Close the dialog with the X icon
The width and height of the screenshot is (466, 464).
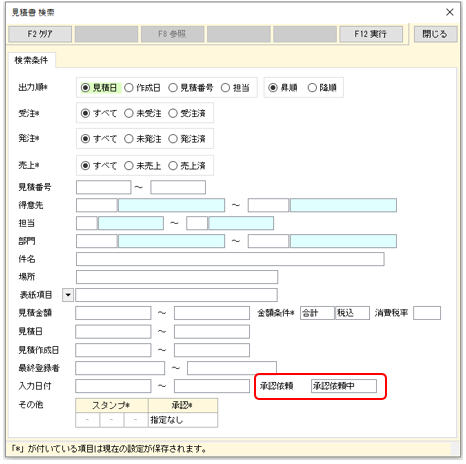click(450, 12)
